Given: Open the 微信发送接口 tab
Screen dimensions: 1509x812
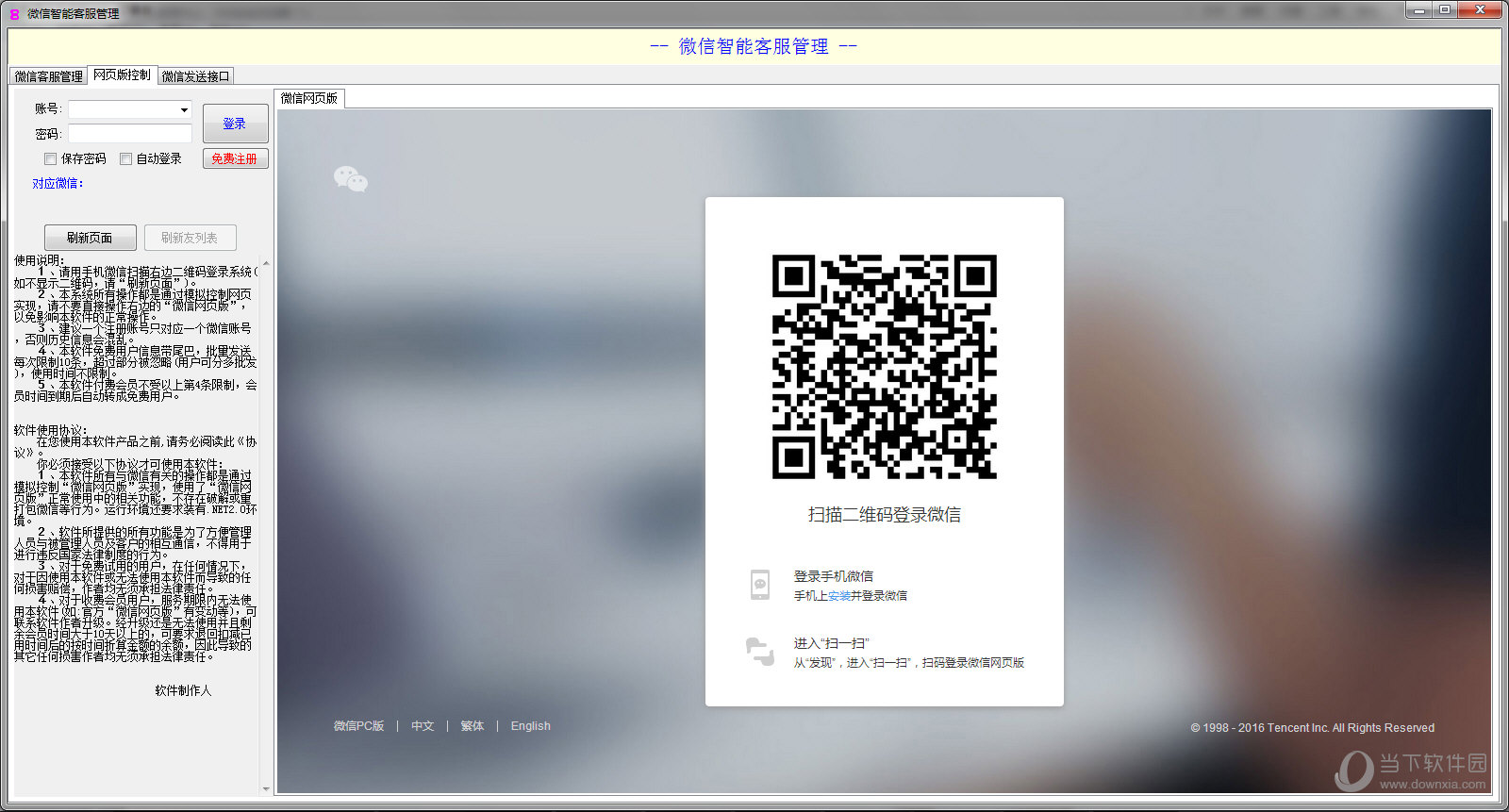Looking at the screenshot, I should [x=196, y=76].
